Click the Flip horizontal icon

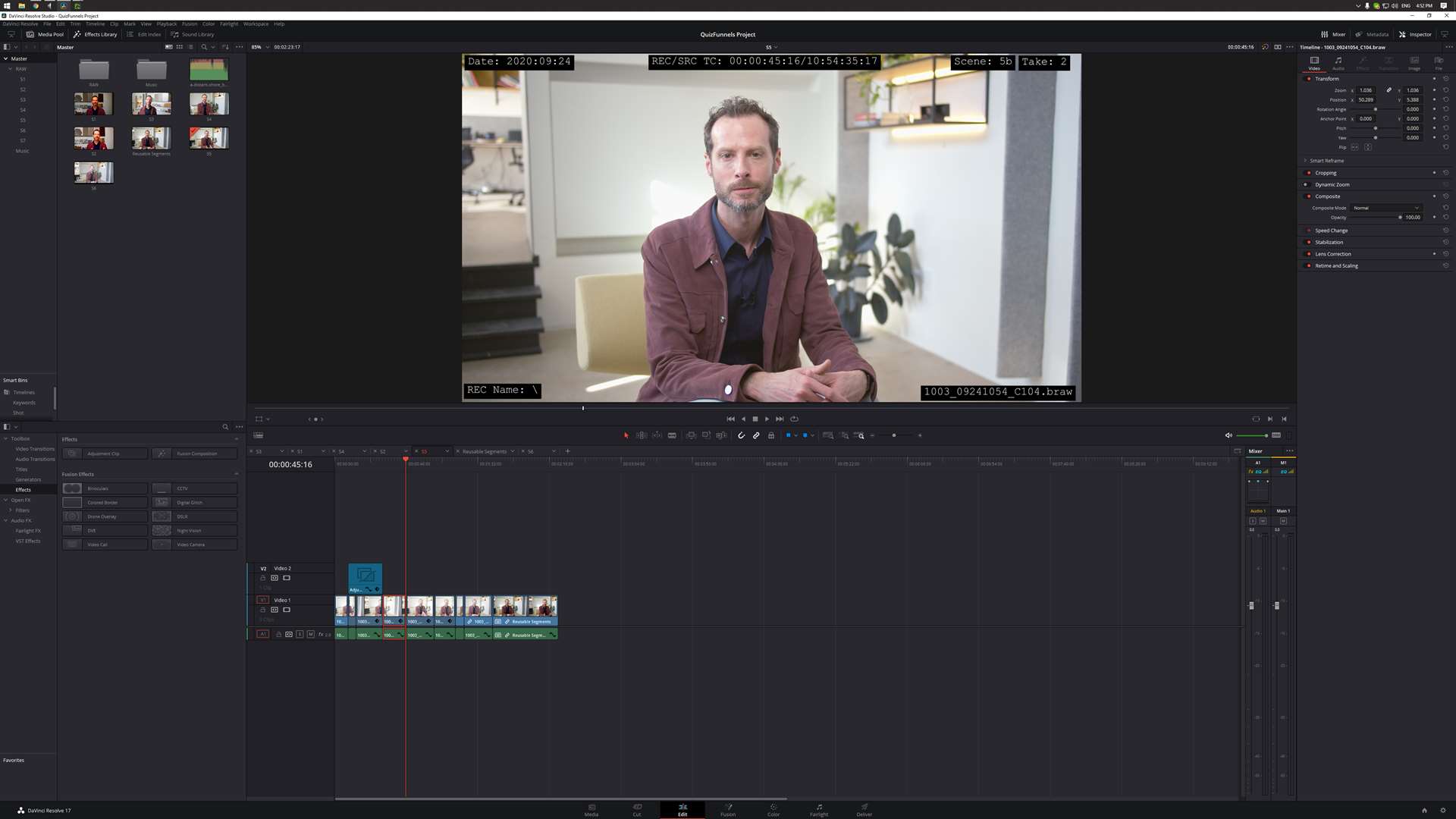point(1354,147)
